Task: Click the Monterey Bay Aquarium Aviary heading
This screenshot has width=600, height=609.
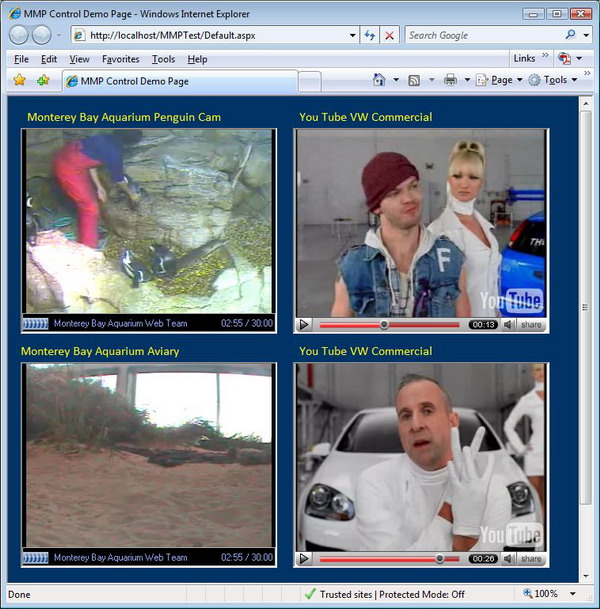Action: tap(100, 351)
